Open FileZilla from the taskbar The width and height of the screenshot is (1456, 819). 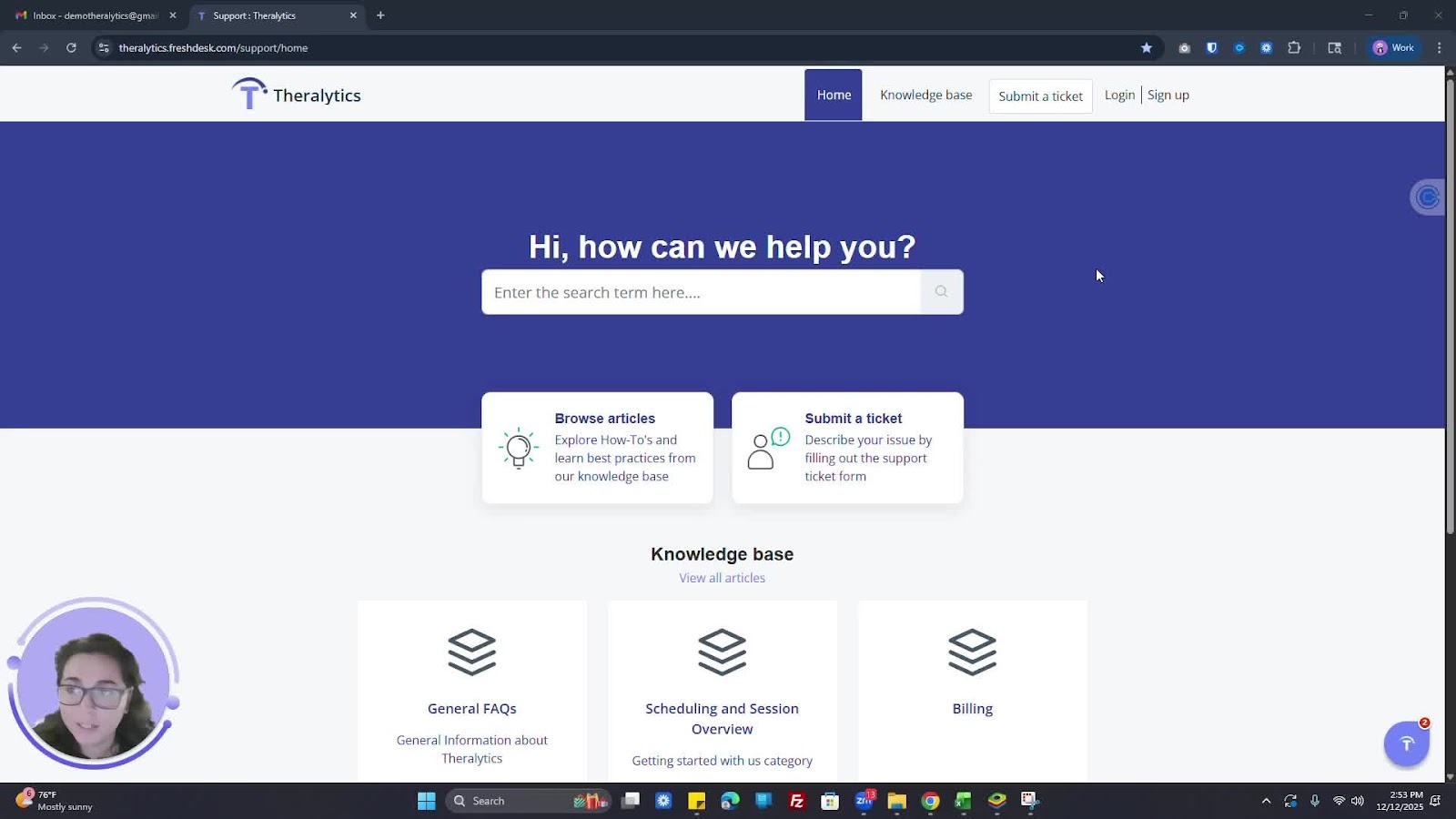(796, 801)
